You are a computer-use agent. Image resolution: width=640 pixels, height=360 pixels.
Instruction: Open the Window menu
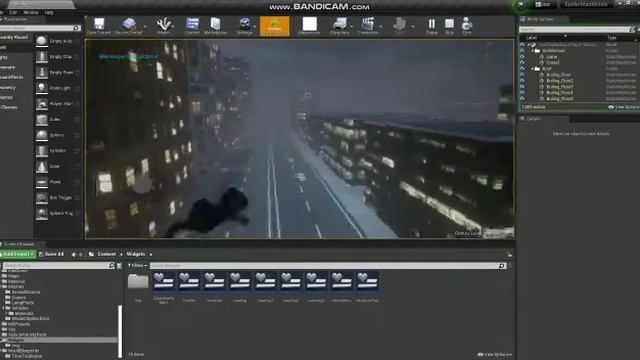(x=31, y=13)
